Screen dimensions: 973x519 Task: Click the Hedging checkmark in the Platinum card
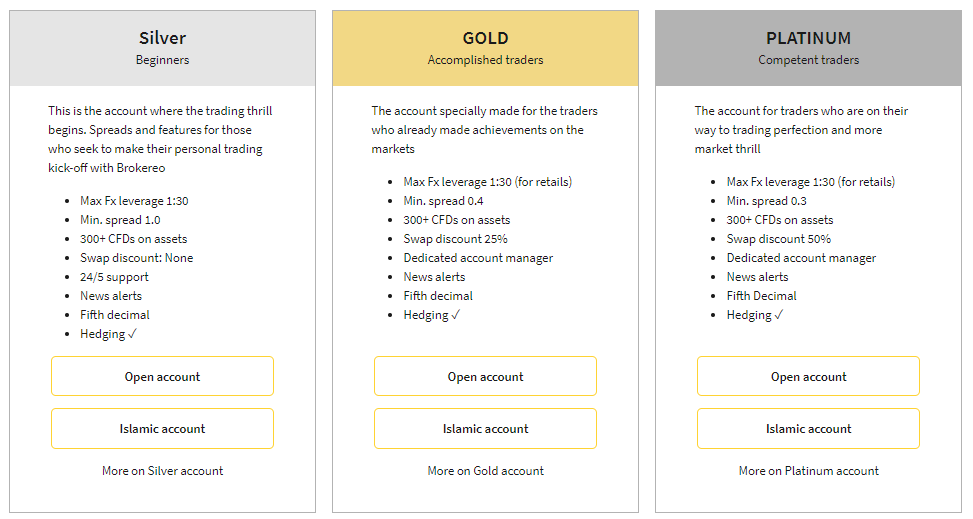[778, 315]
